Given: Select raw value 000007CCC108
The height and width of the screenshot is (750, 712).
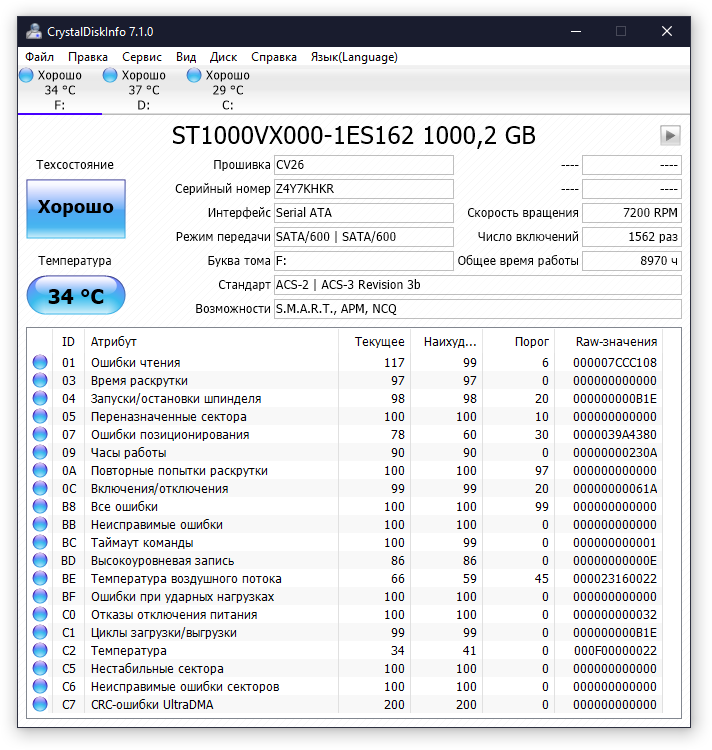Looking at the screenshot, I should tap(615, 363).
